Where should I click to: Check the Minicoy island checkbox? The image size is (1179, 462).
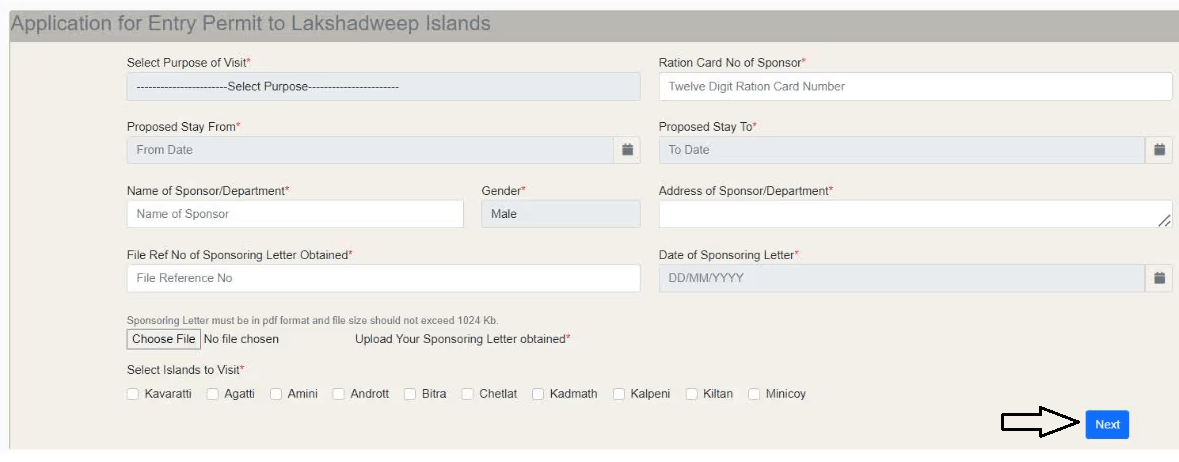(x=754, y=394)
